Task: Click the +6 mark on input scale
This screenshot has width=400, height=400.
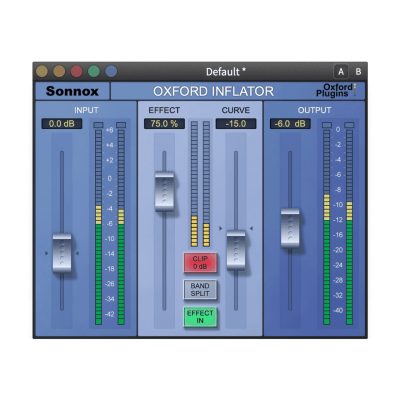Action: coord(110,130)
